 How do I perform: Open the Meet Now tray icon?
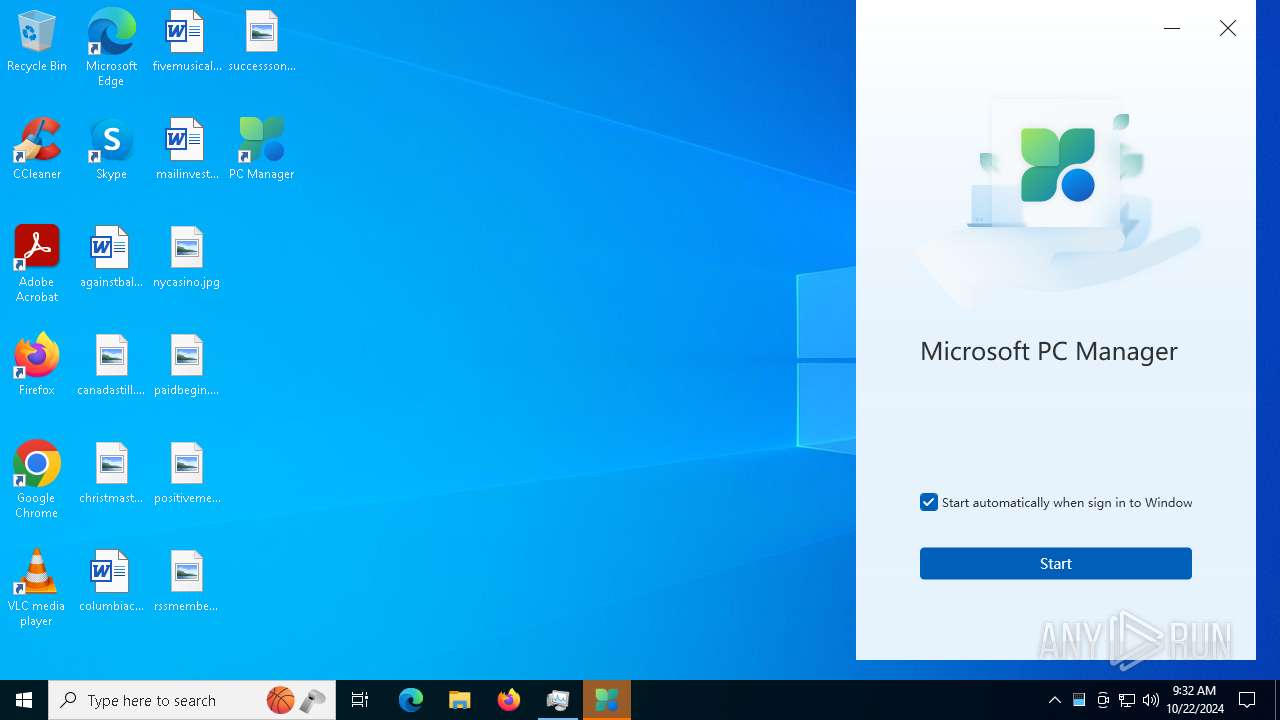pos(1103,700)
